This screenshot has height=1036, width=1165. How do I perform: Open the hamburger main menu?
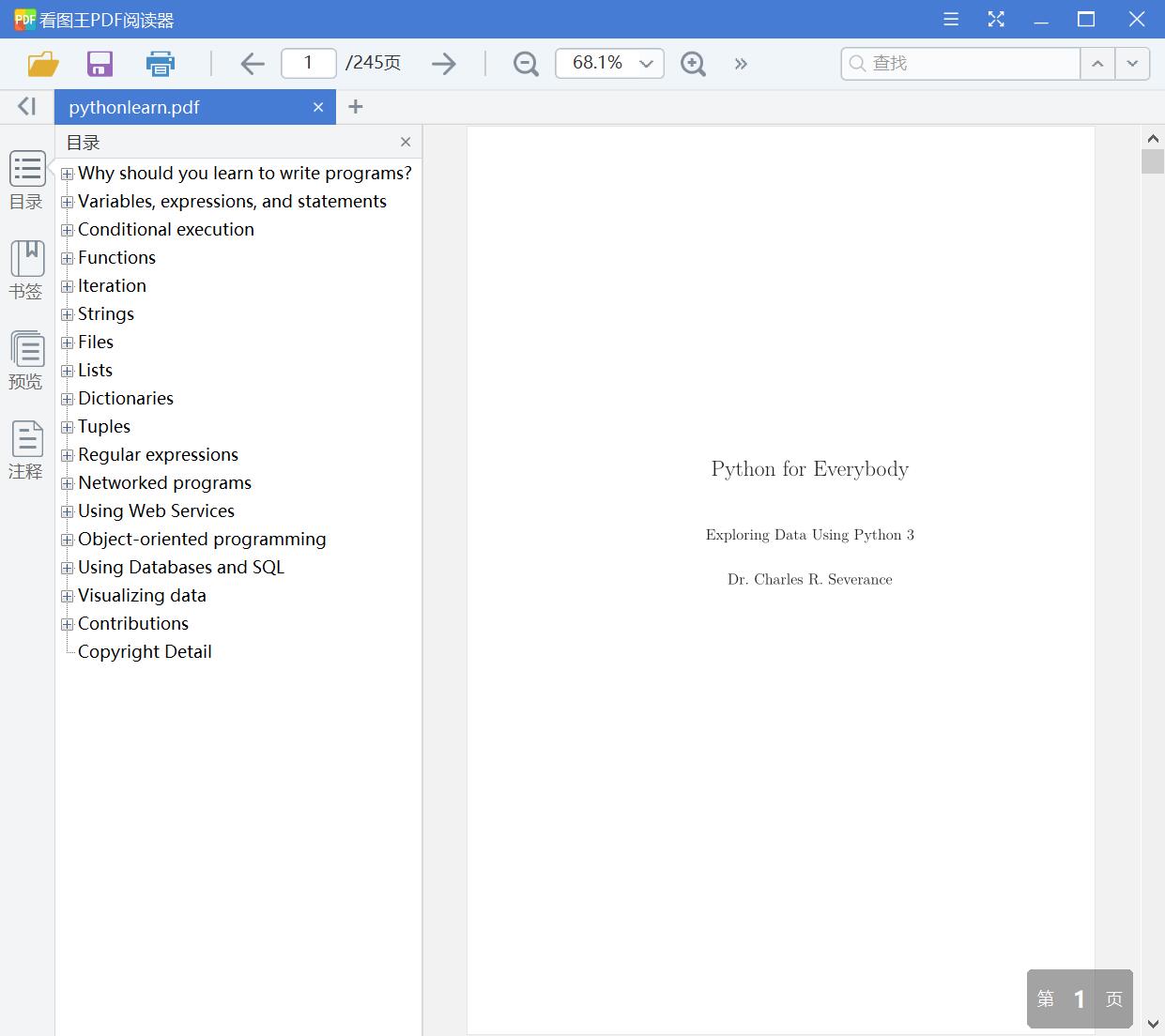coord(951,20)
